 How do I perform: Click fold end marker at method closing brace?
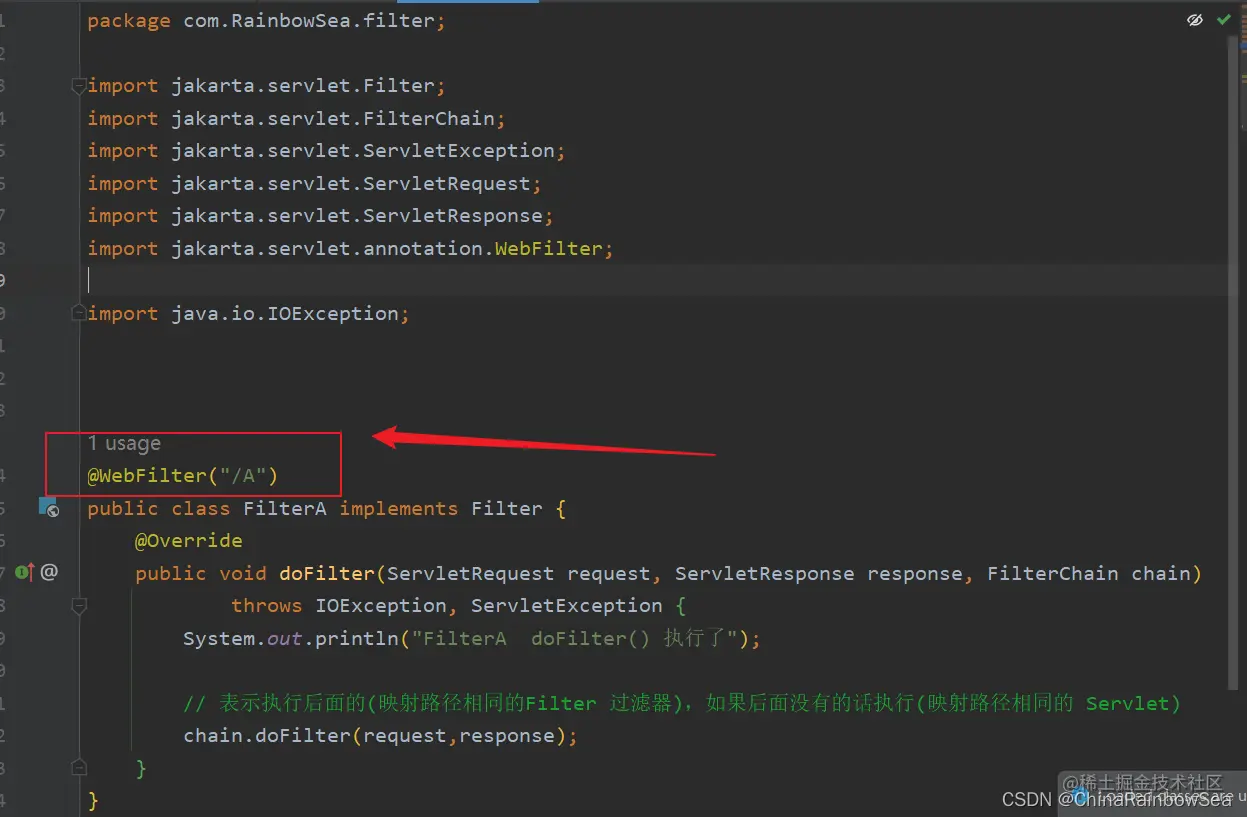coord(79,767)
